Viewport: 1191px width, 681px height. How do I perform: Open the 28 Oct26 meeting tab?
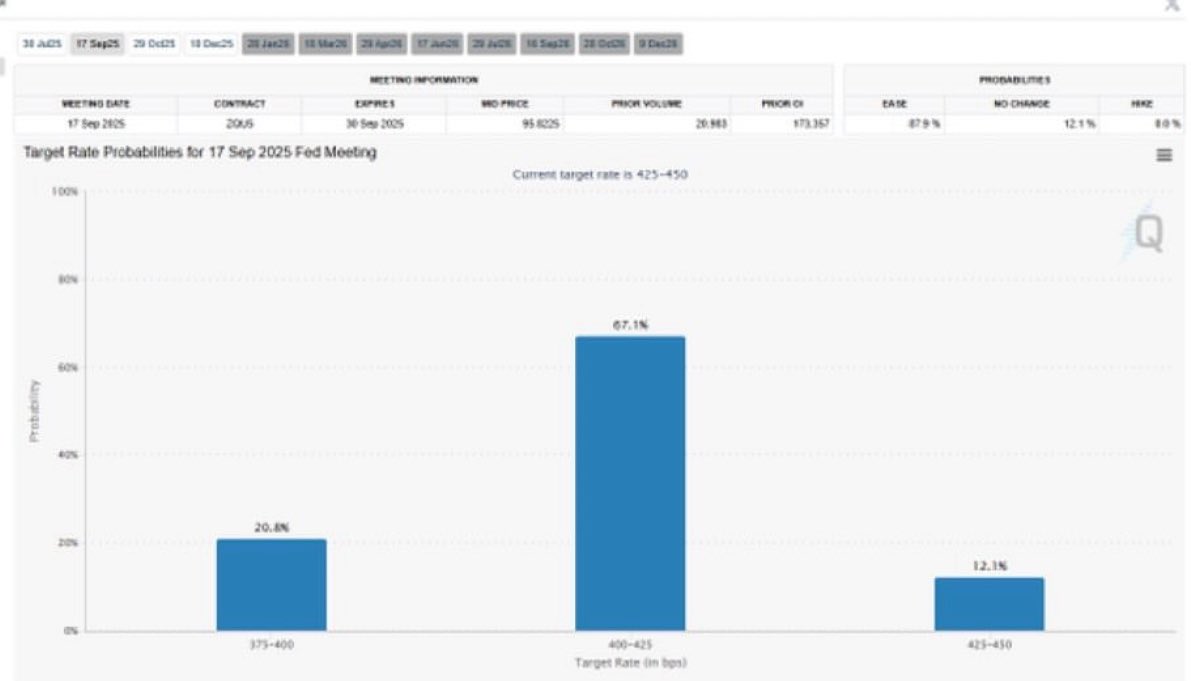(604, 44)
